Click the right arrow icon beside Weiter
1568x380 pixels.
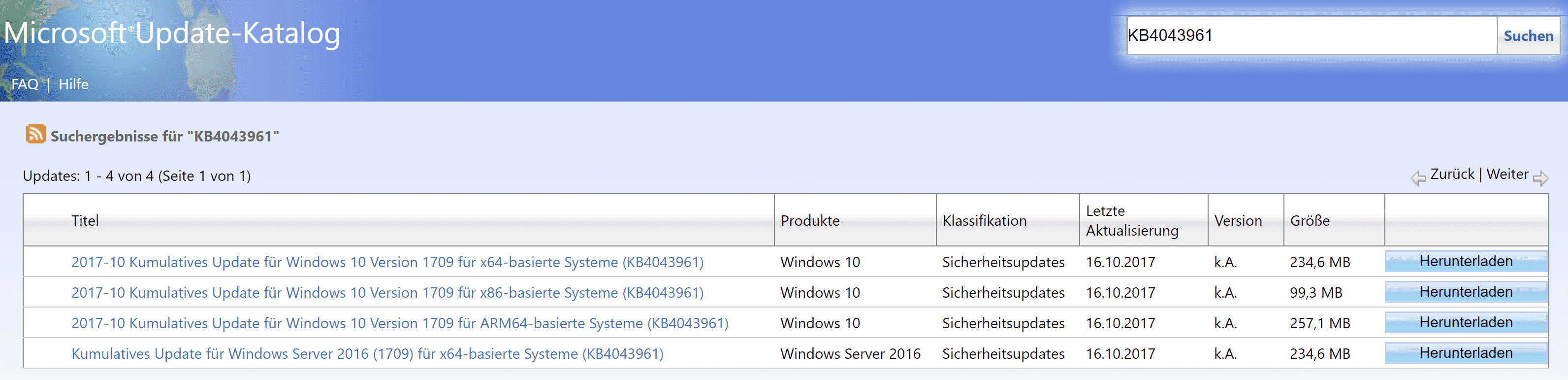point(1540,178)
